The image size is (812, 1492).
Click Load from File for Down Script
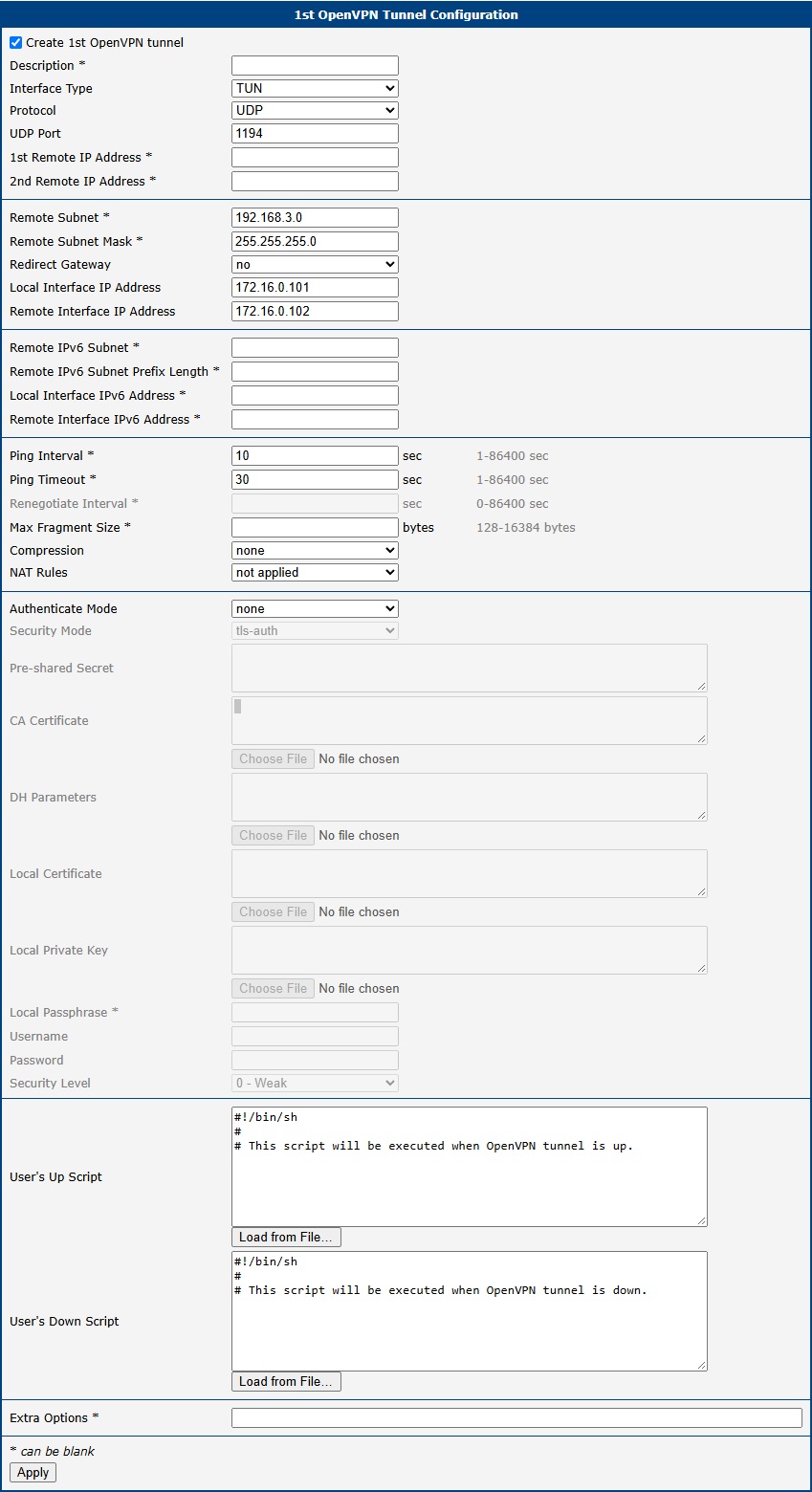point(286,1381)
